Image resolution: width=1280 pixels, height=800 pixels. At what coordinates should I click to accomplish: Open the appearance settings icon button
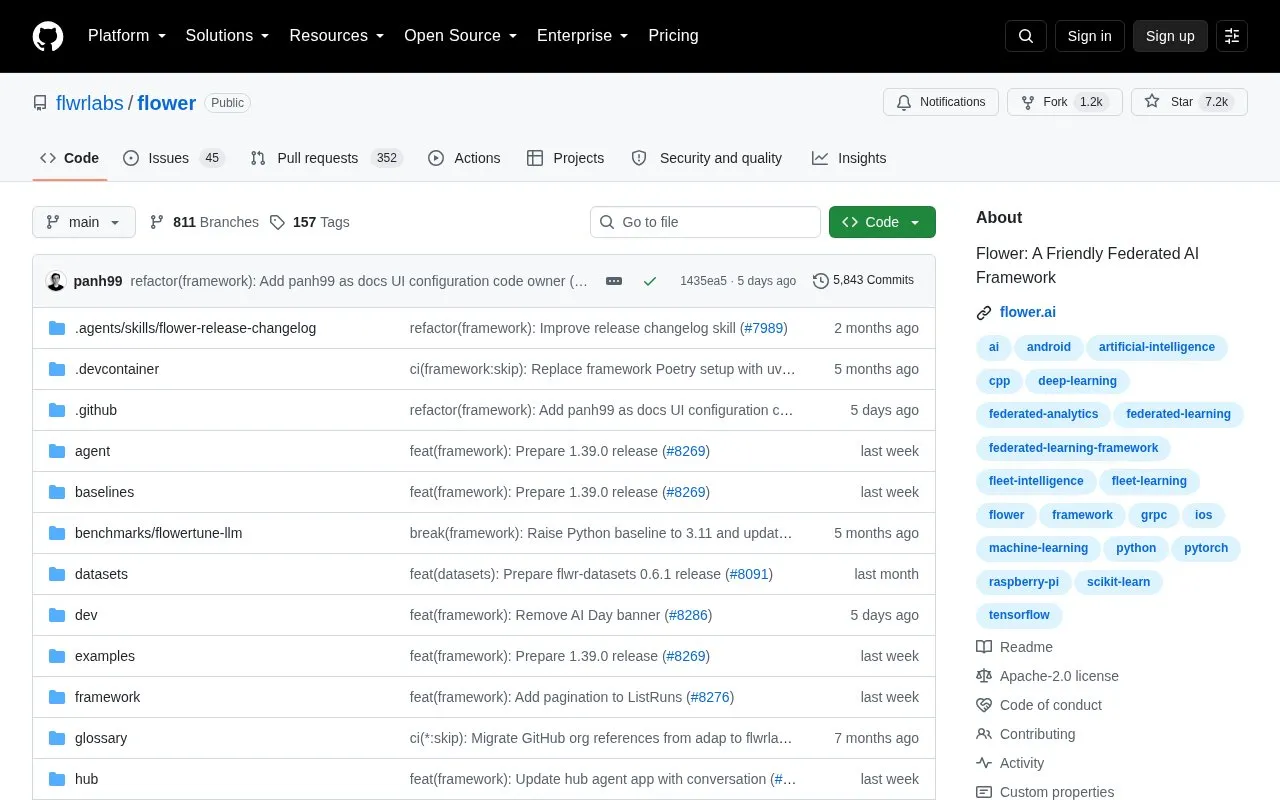(x=1232, y=36)
